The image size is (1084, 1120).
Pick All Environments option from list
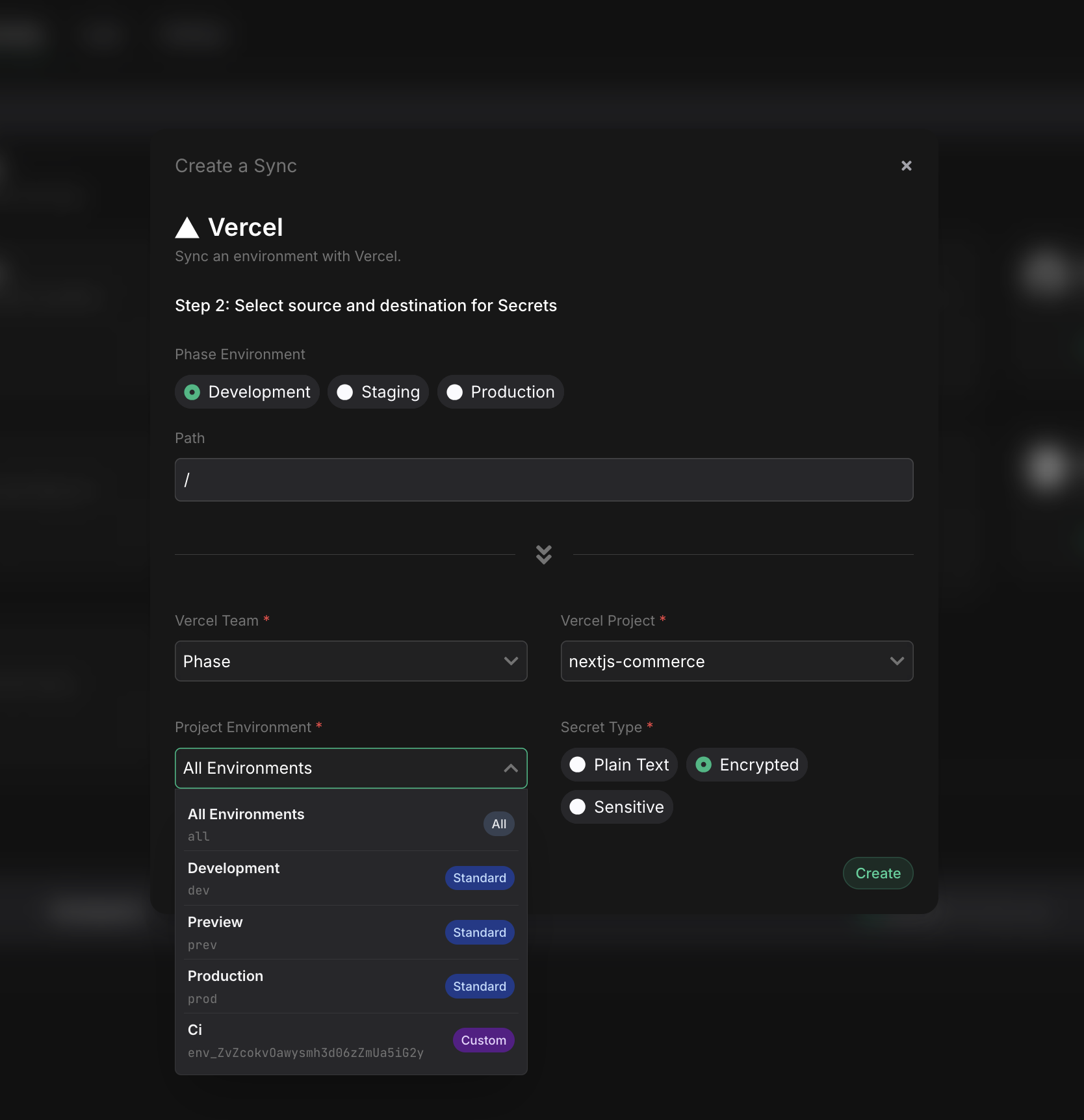point(351,824)
